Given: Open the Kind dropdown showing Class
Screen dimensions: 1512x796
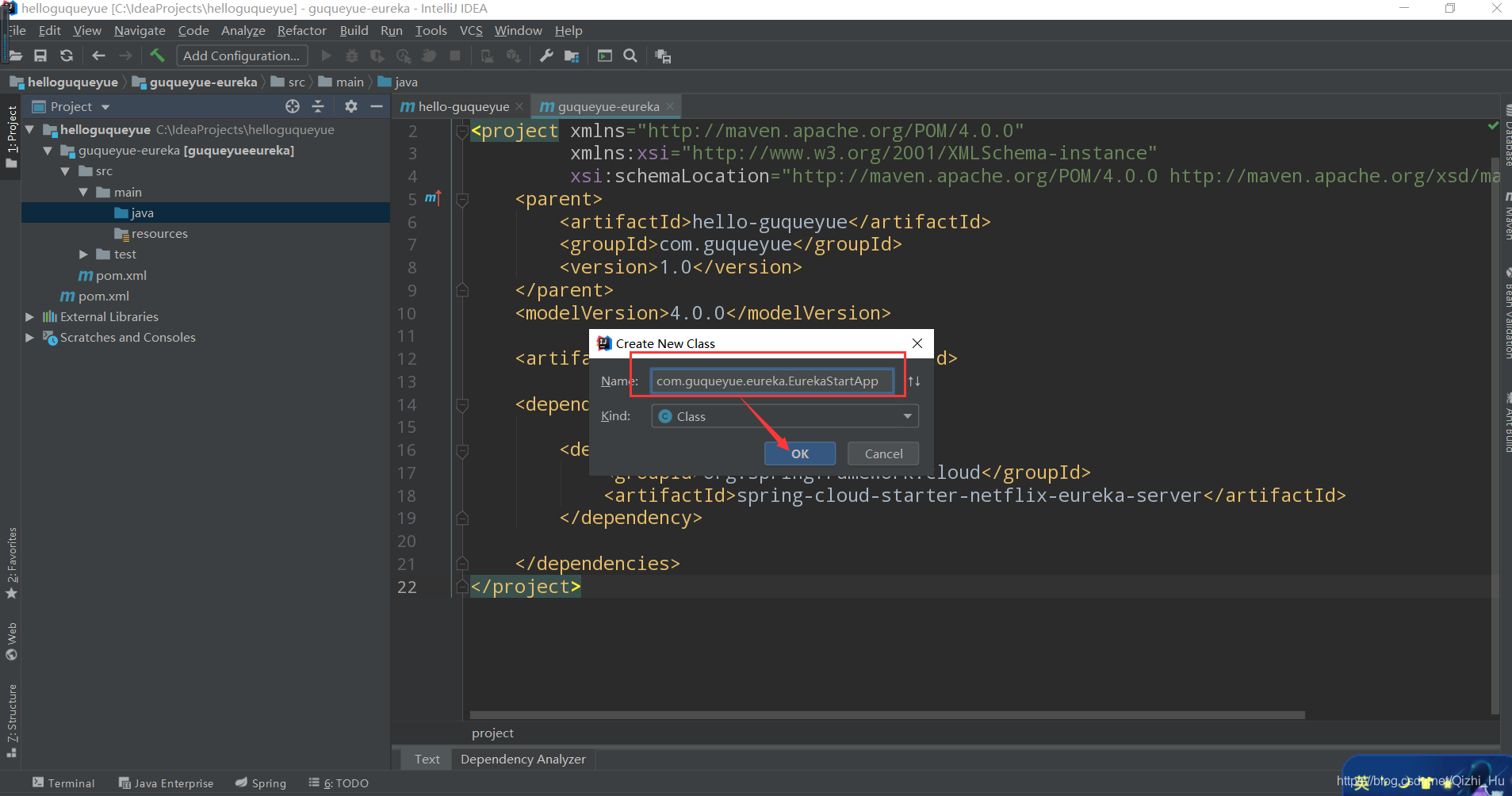Looking at the screenshot, I should tap(785, 416).
